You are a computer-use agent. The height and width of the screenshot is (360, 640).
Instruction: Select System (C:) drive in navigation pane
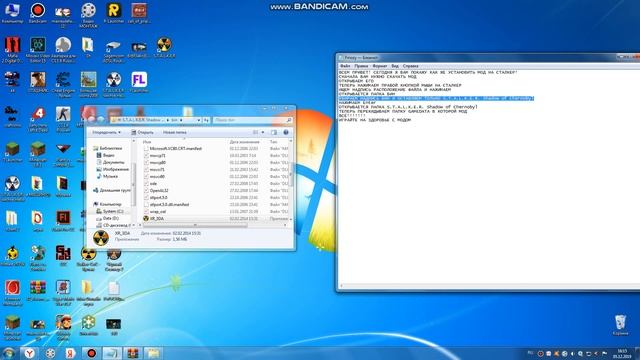click(x=110, y=211)
